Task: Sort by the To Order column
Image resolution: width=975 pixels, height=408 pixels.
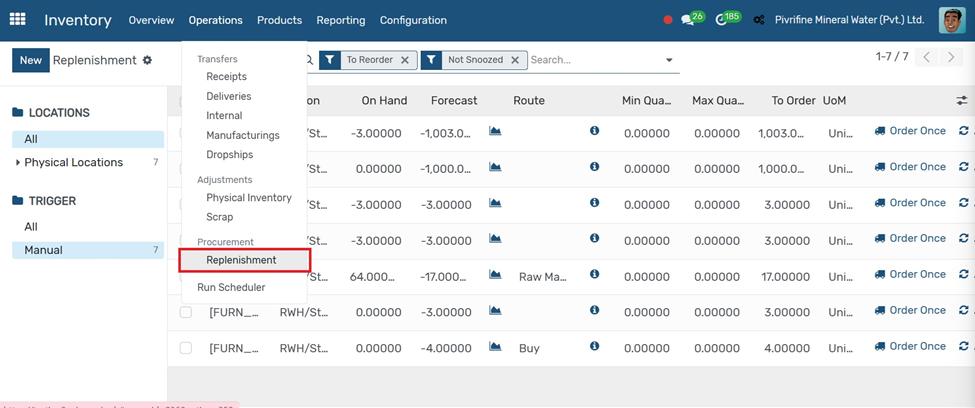Action: point(793,101)
